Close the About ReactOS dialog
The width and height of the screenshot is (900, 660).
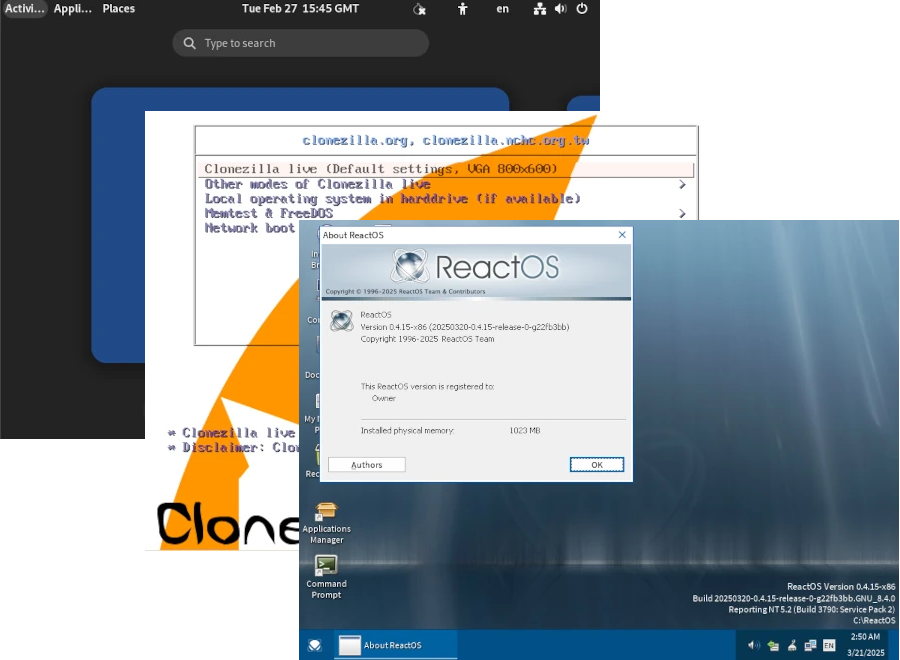click(622, 235)
